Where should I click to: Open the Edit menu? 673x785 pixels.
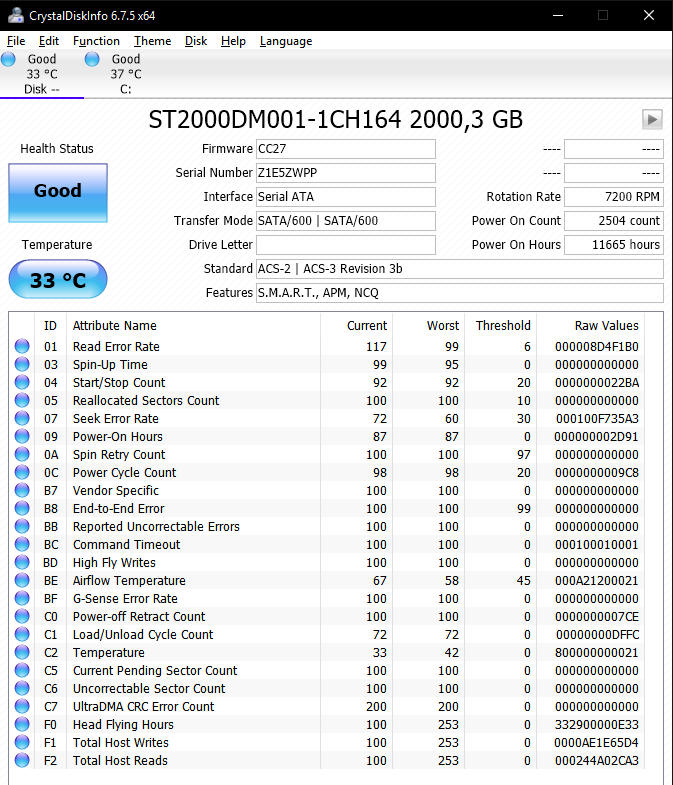coord(49,41)
